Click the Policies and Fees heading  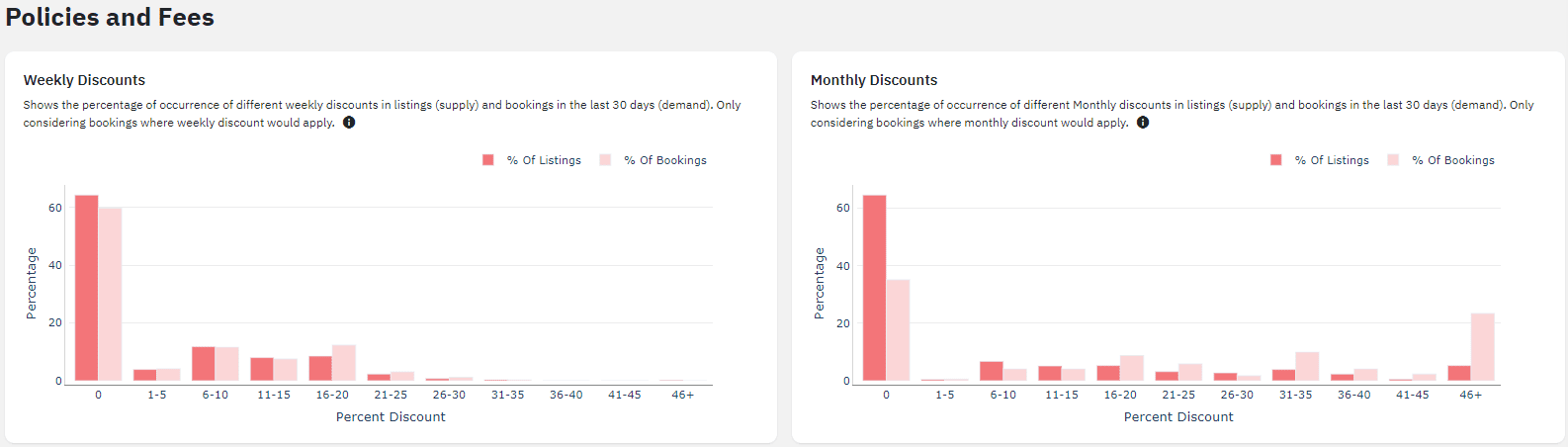110,18
